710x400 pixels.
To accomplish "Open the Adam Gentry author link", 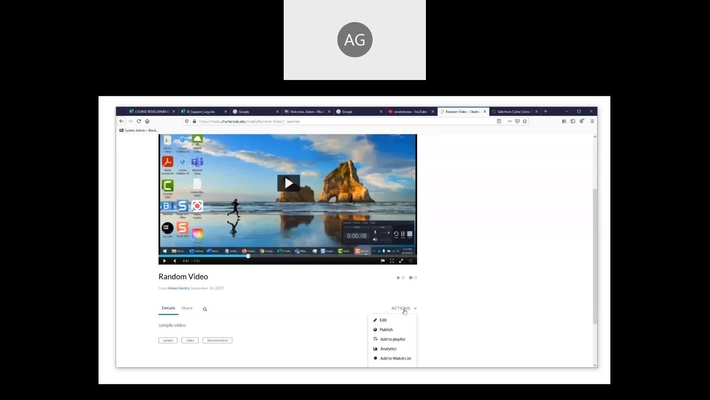I will pos(179,288).
